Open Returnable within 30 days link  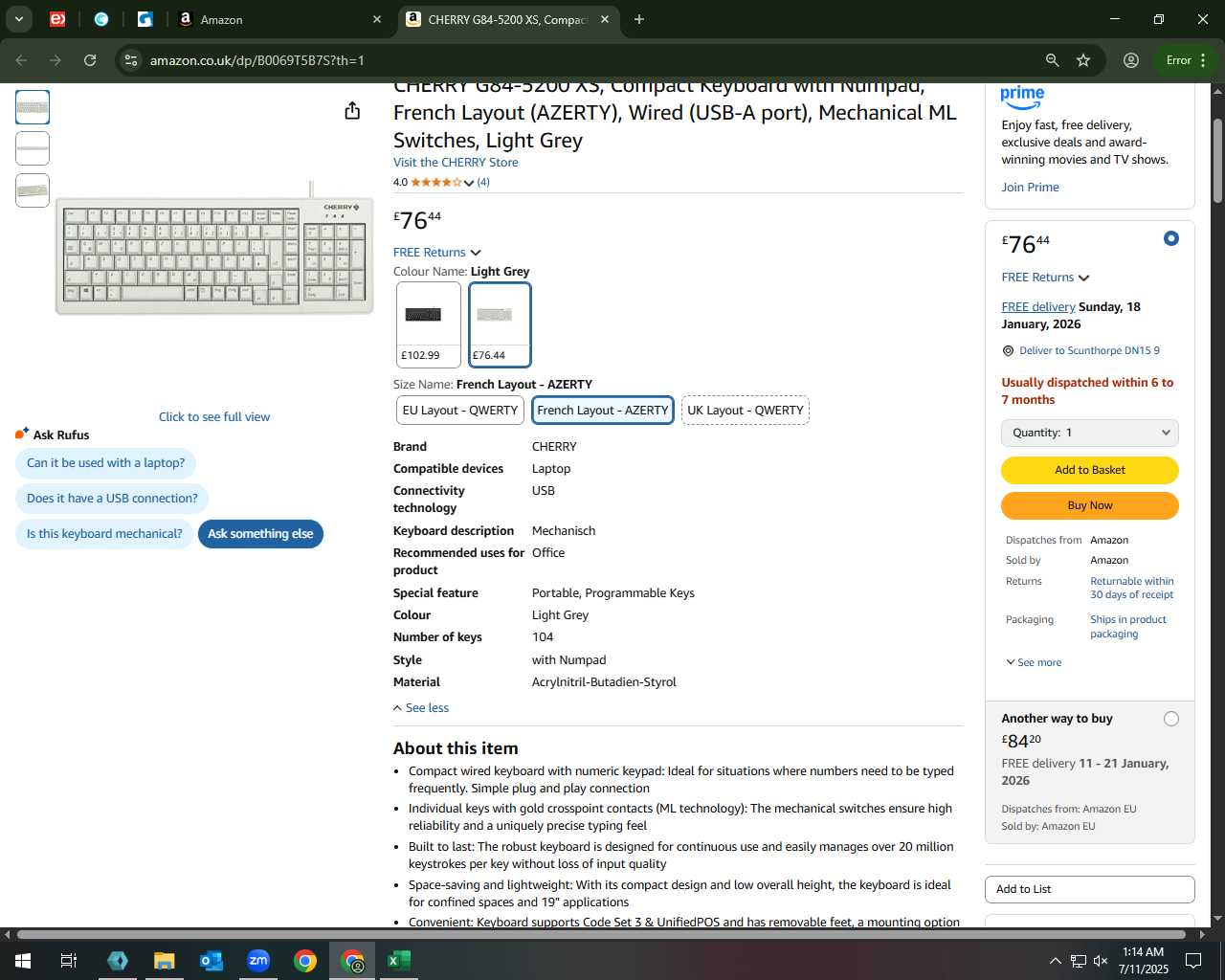[x=1132, y=588]
